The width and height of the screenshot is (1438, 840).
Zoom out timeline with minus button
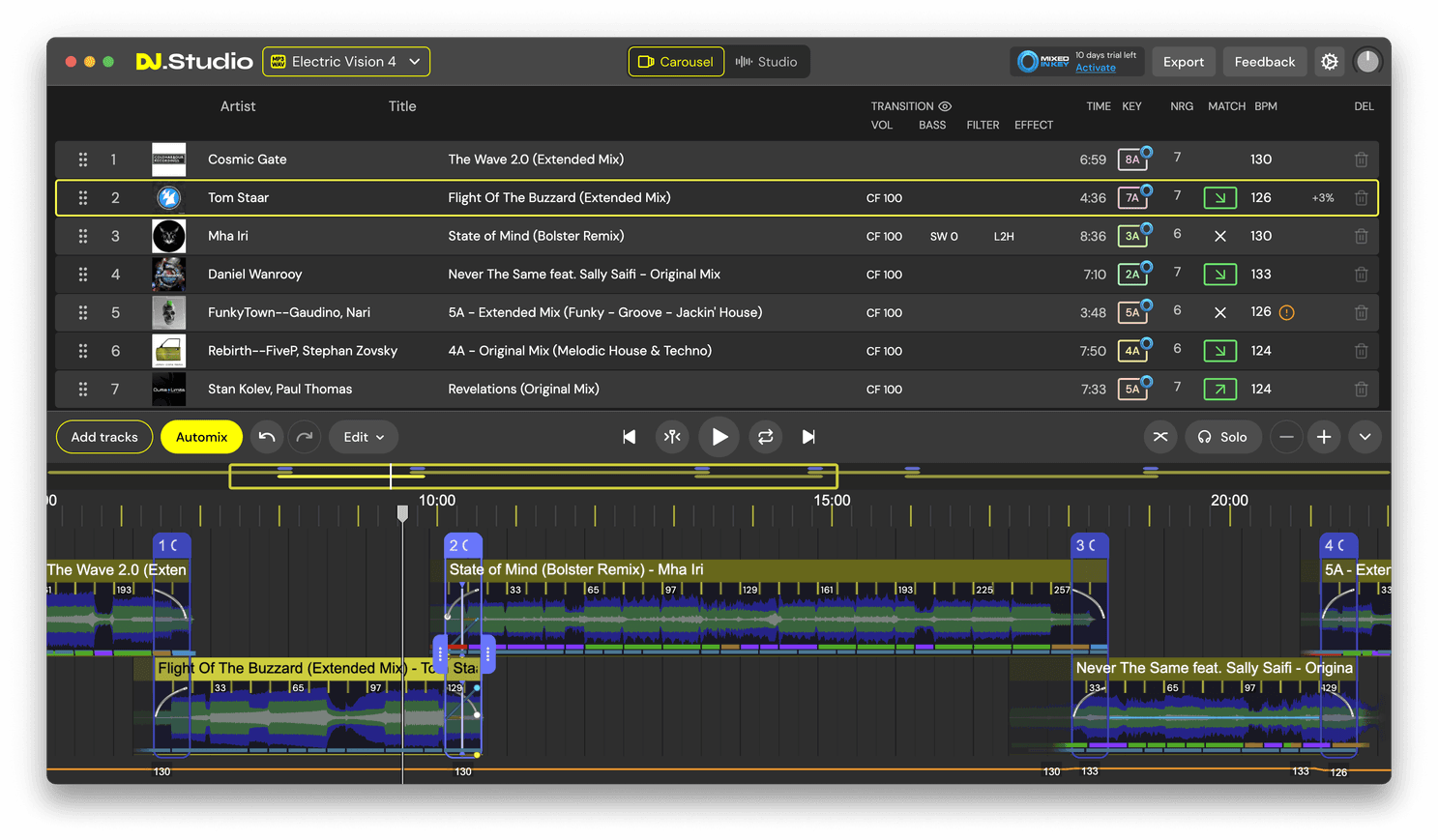click(1286, 437)
